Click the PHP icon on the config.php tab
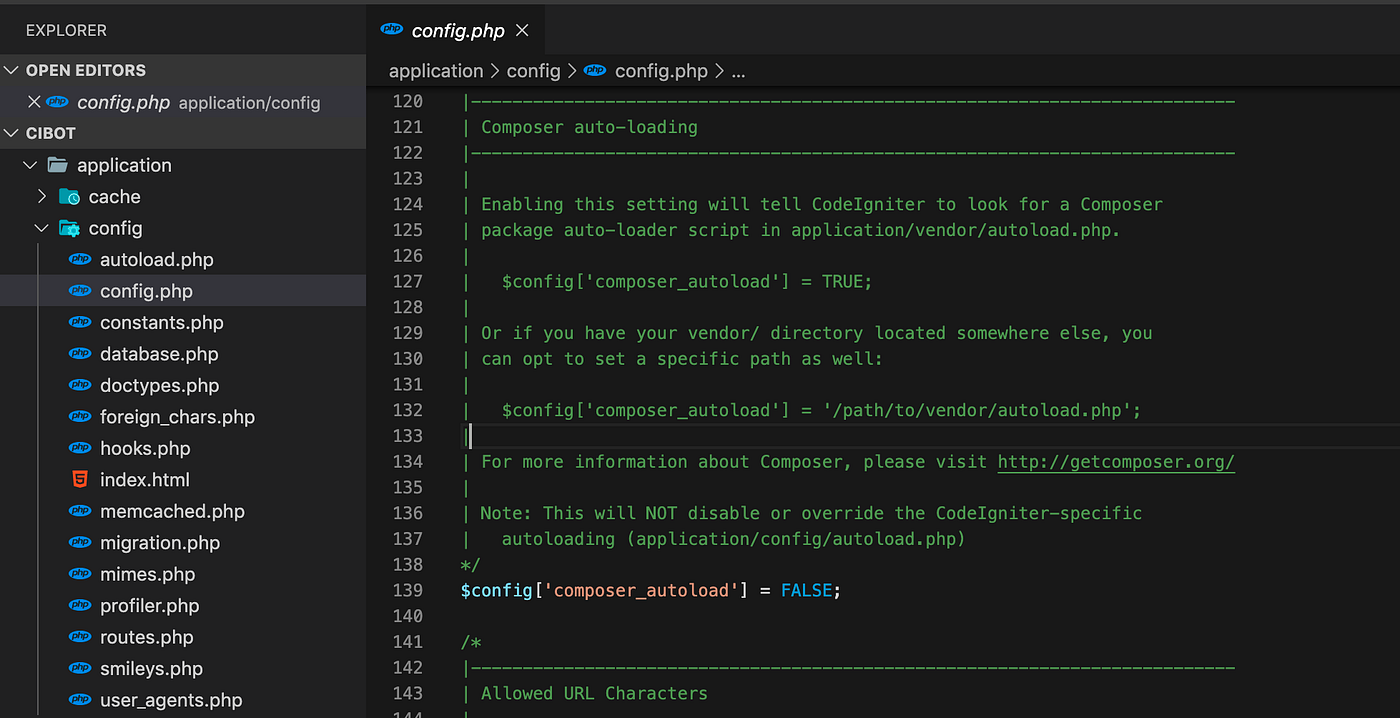Screen dimensions: 1400x718 point(392,30)
